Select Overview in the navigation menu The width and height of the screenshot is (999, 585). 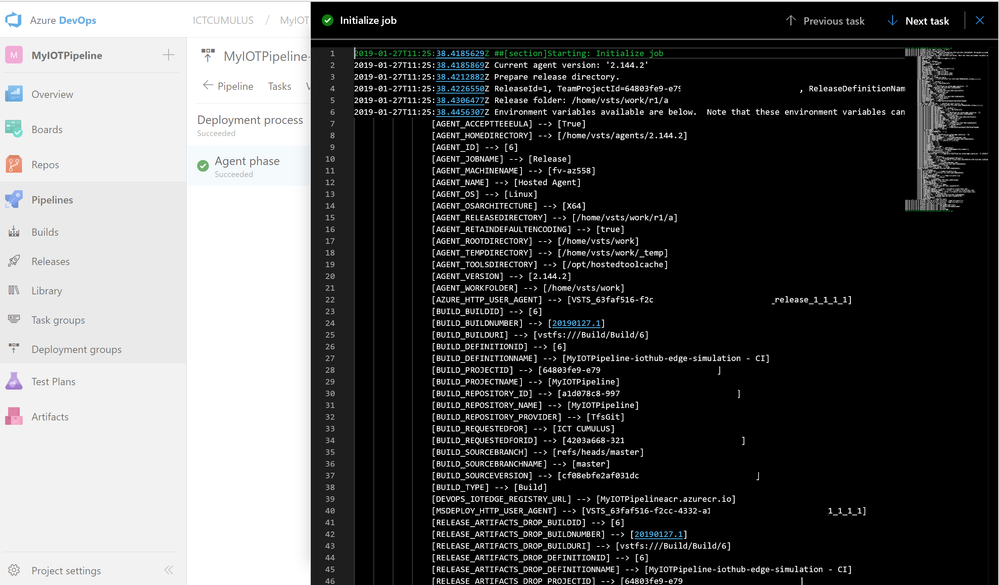click(x=52, y=94)
